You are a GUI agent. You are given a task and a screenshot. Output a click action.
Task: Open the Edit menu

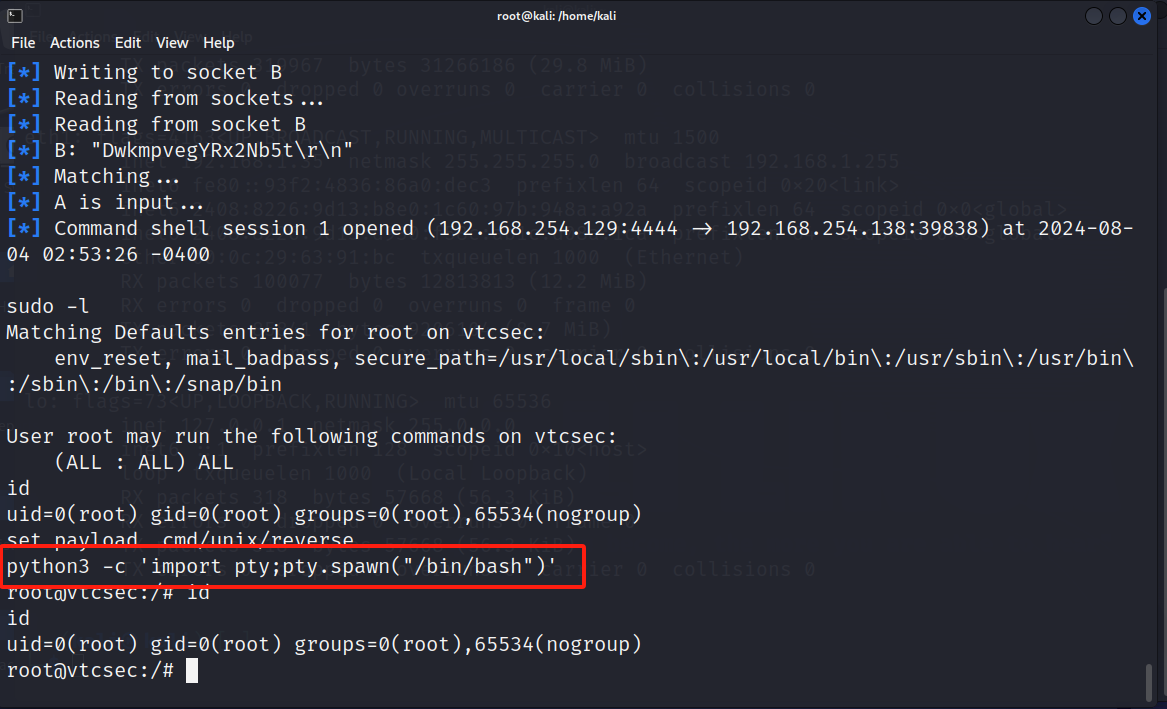[x=127, y=43]
